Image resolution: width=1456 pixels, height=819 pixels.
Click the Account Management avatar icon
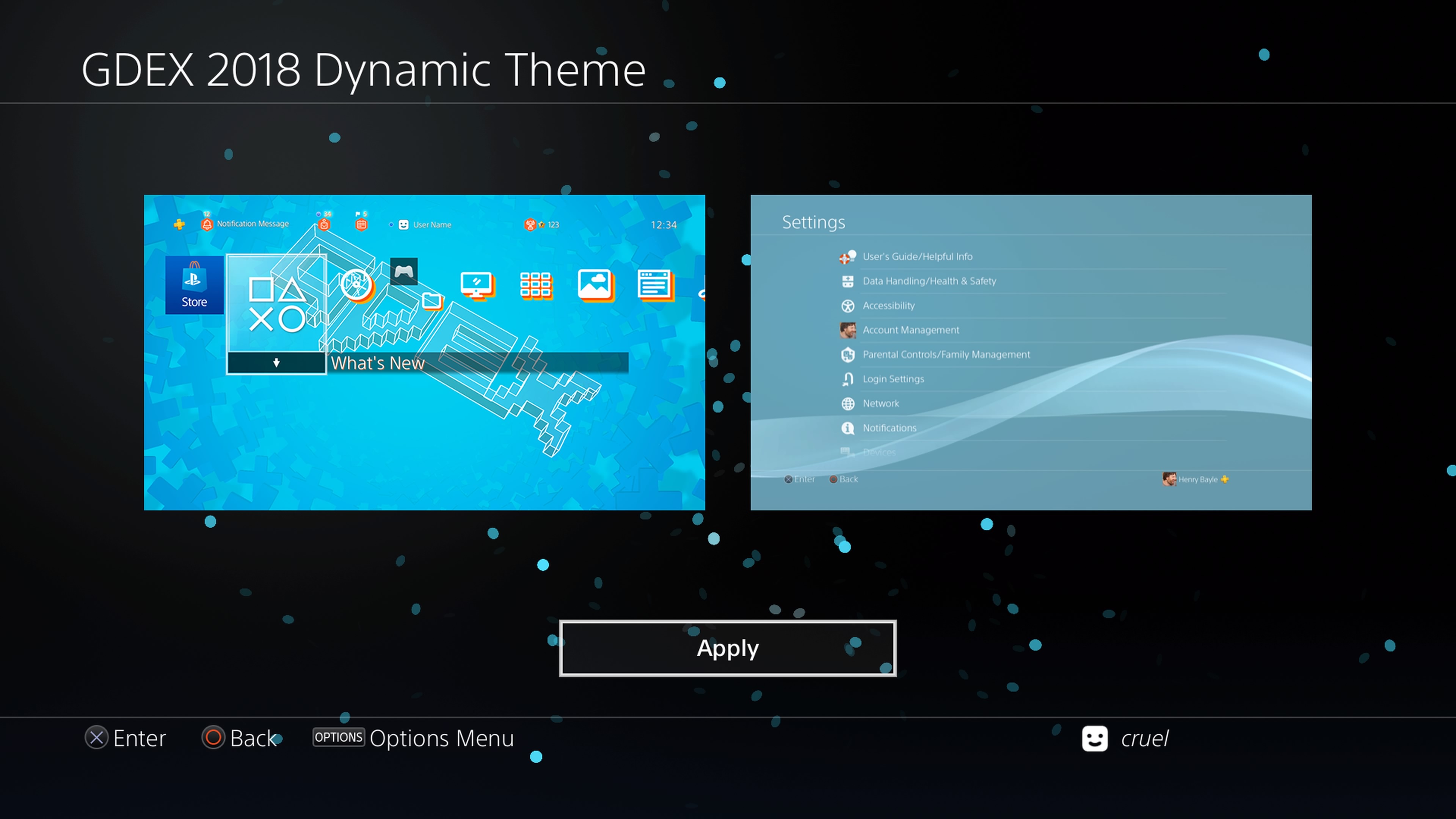(848, 330)
